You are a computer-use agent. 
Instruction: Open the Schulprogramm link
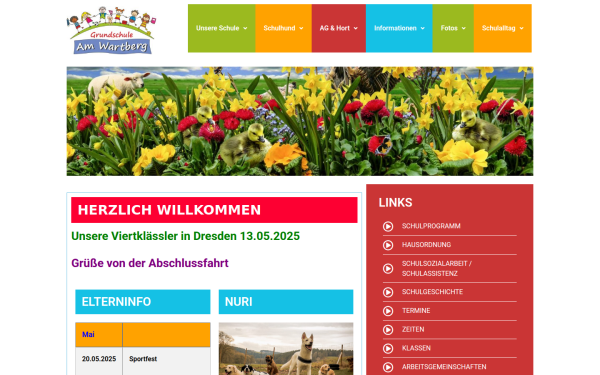point(431,226)
